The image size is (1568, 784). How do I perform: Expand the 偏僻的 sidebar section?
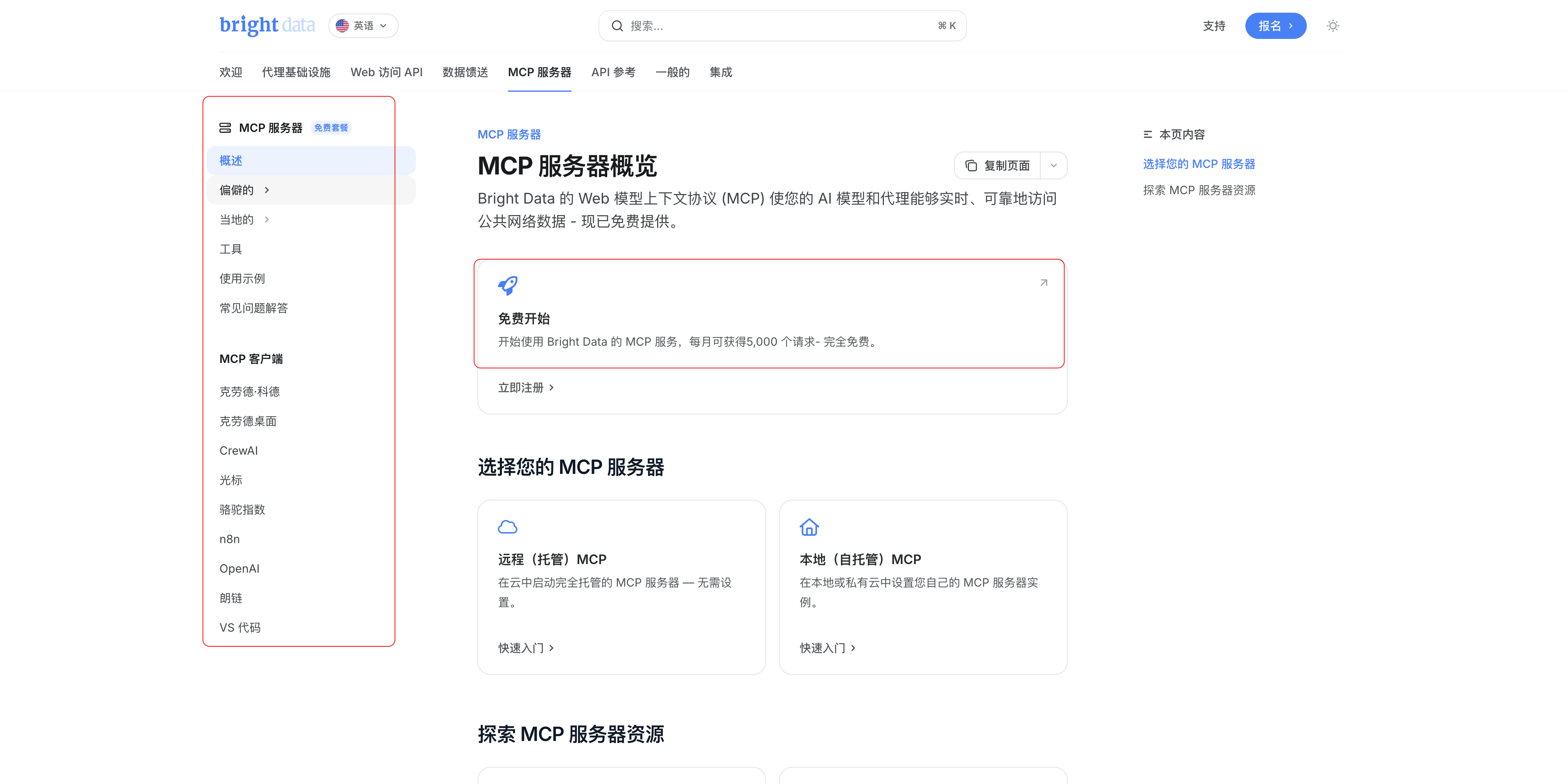pyautogui.click(x=310, y=190)
